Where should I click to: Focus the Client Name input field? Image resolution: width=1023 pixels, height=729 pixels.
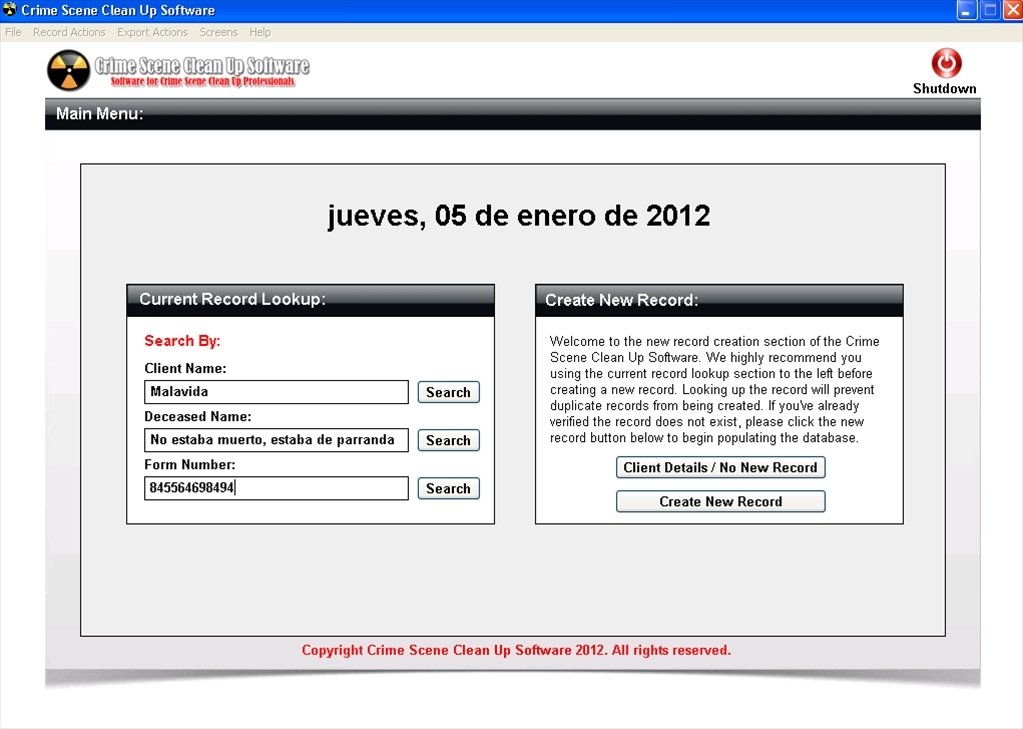(x=276, y=392)
